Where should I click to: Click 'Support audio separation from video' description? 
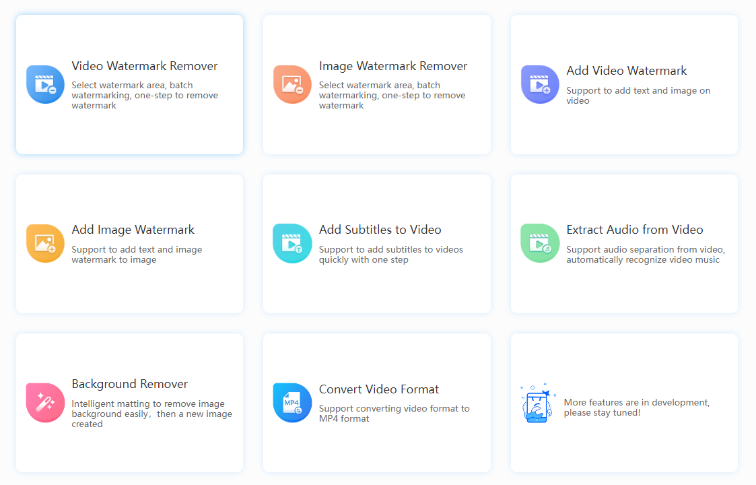646,255
